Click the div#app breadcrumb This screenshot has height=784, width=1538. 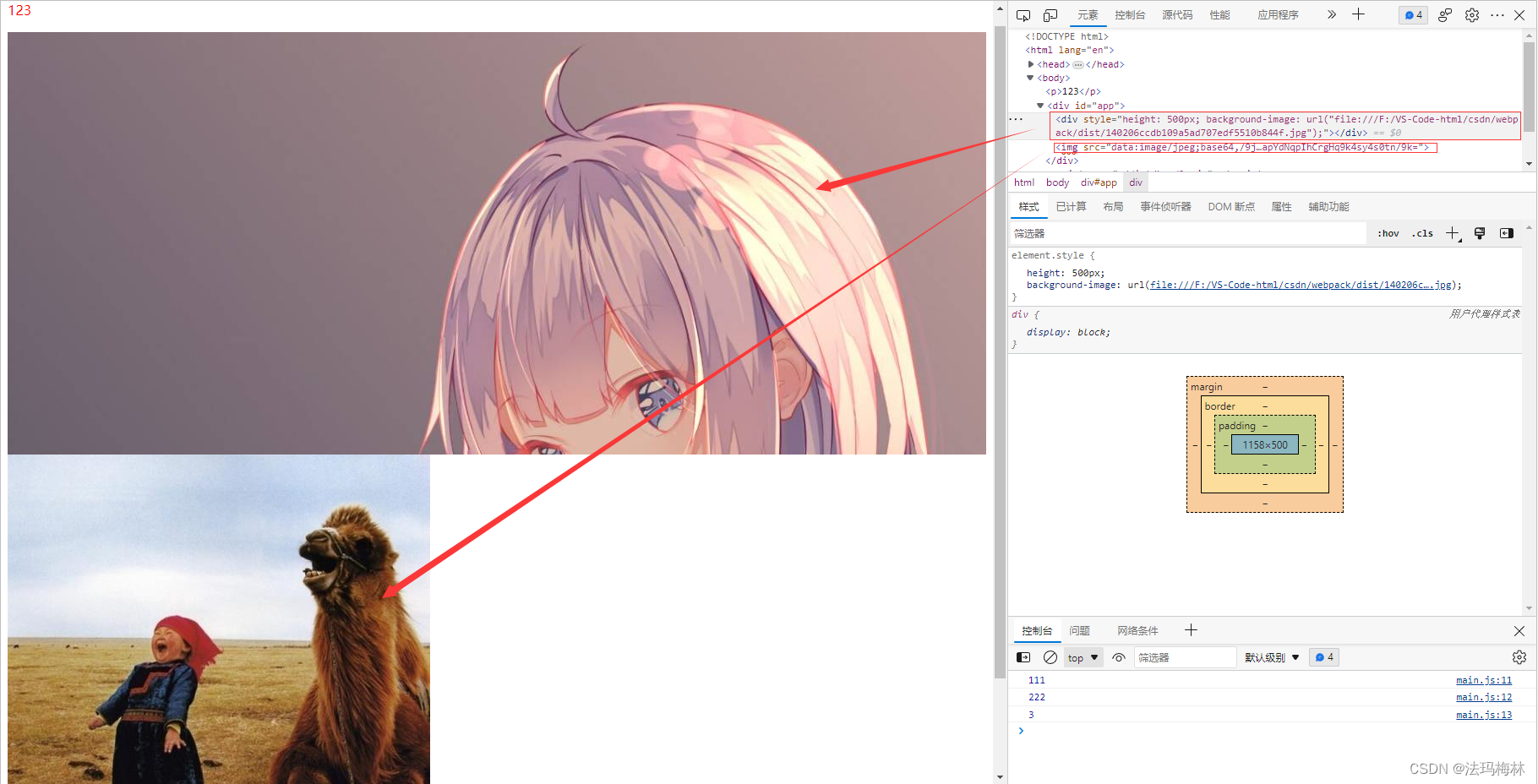click(x=1099, y=182)
